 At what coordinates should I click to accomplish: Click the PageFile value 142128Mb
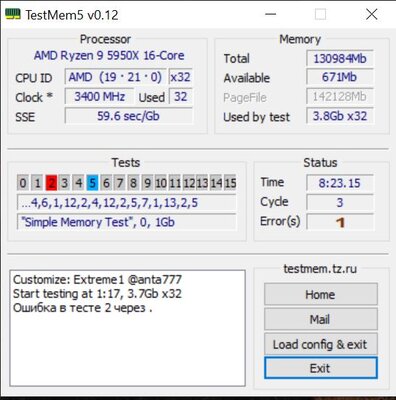pyautogui.click(x=340, y=97)
